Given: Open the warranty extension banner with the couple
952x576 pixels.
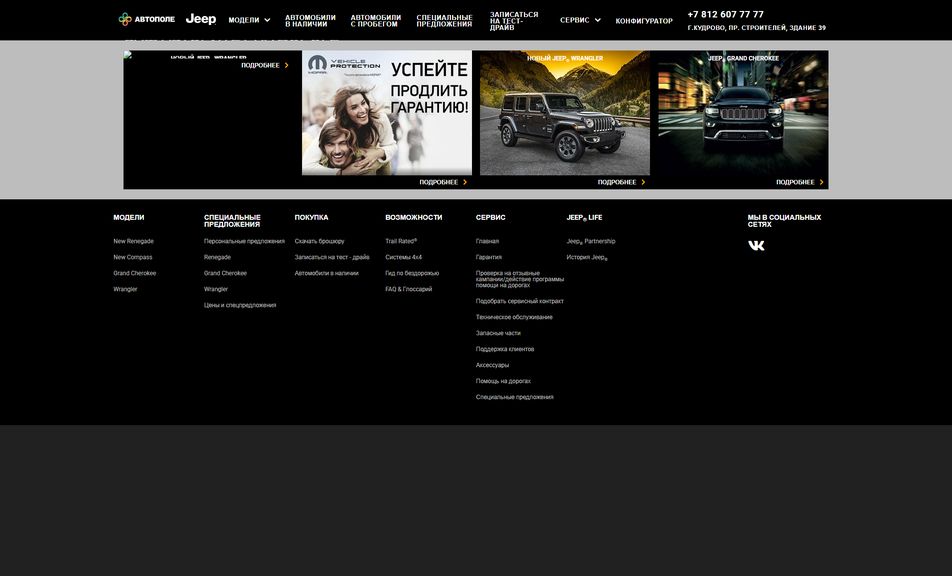Looking at the screenshot, I should (x=387, y=113).
